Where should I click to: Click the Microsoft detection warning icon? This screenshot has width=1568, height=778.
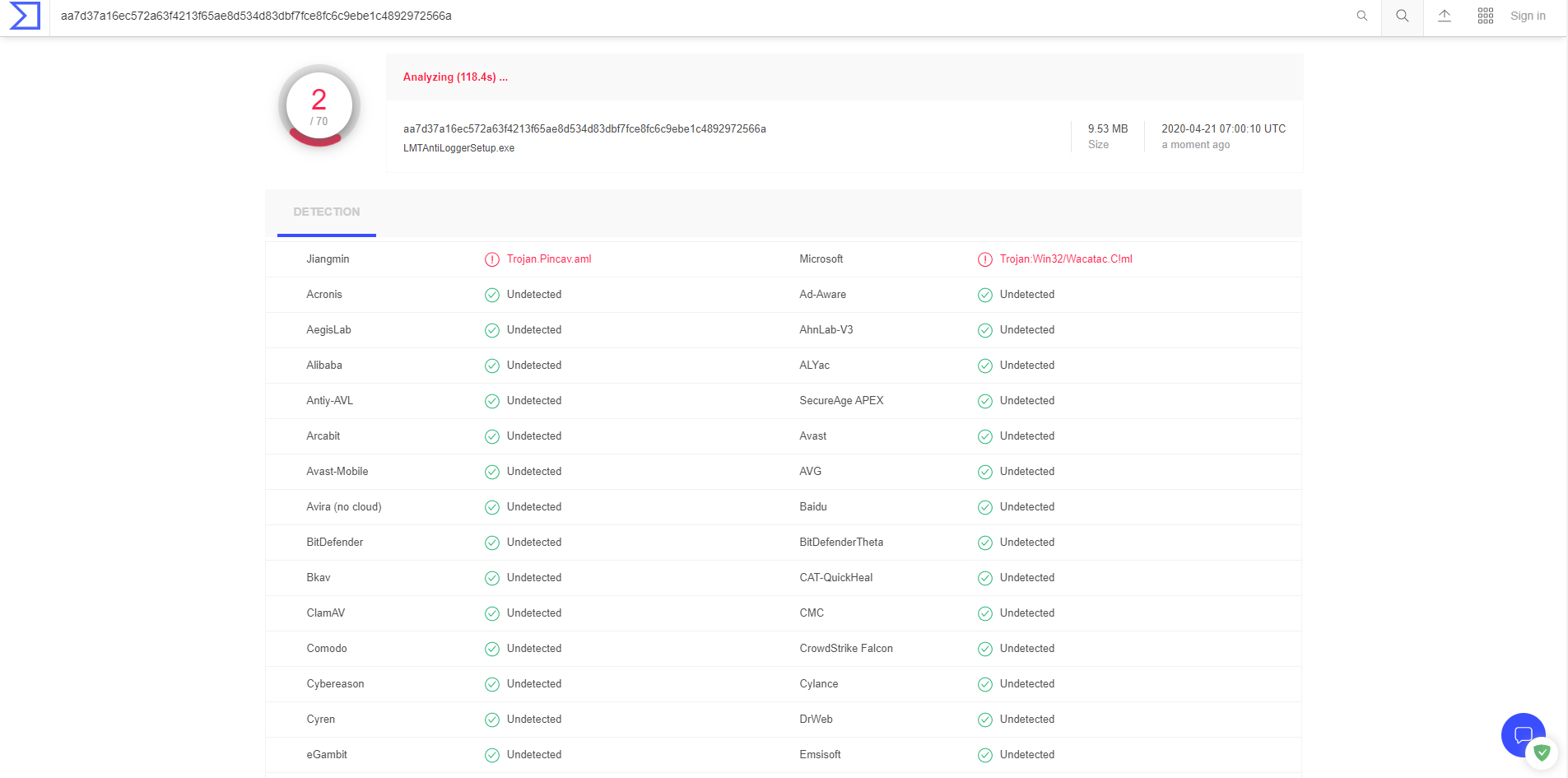[x=985, y=259]
